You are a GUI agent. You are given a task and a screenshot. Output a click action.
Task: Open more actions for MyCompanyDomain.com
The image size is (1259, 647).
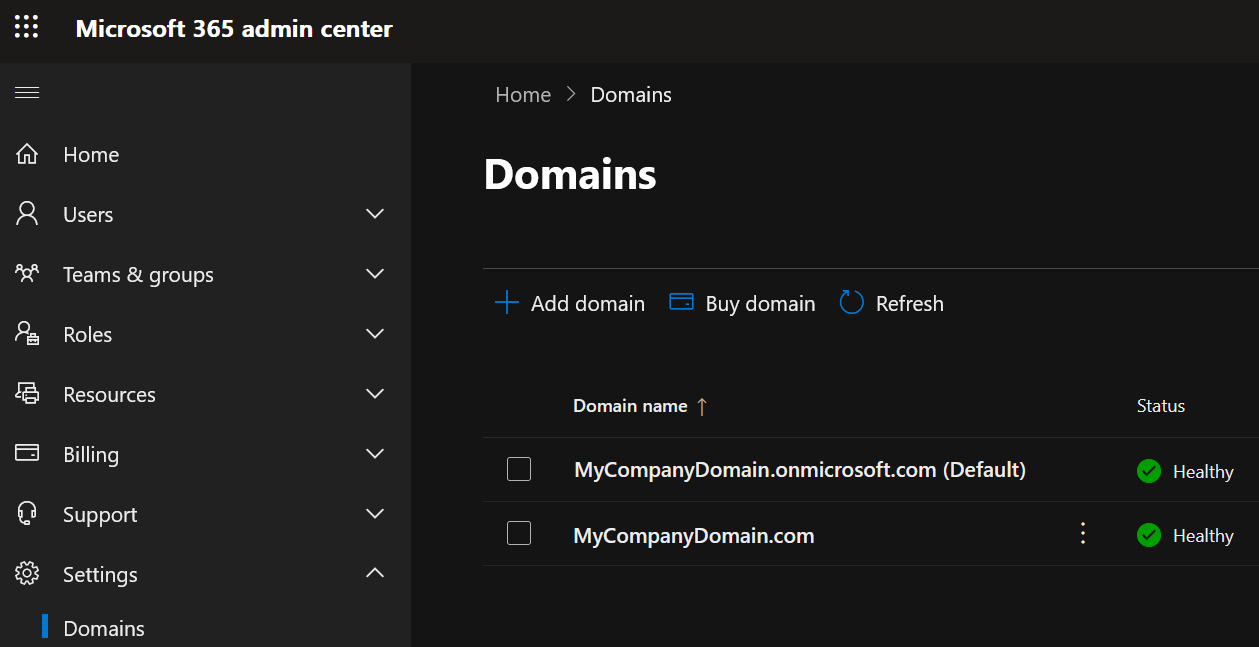(1082, 534)
